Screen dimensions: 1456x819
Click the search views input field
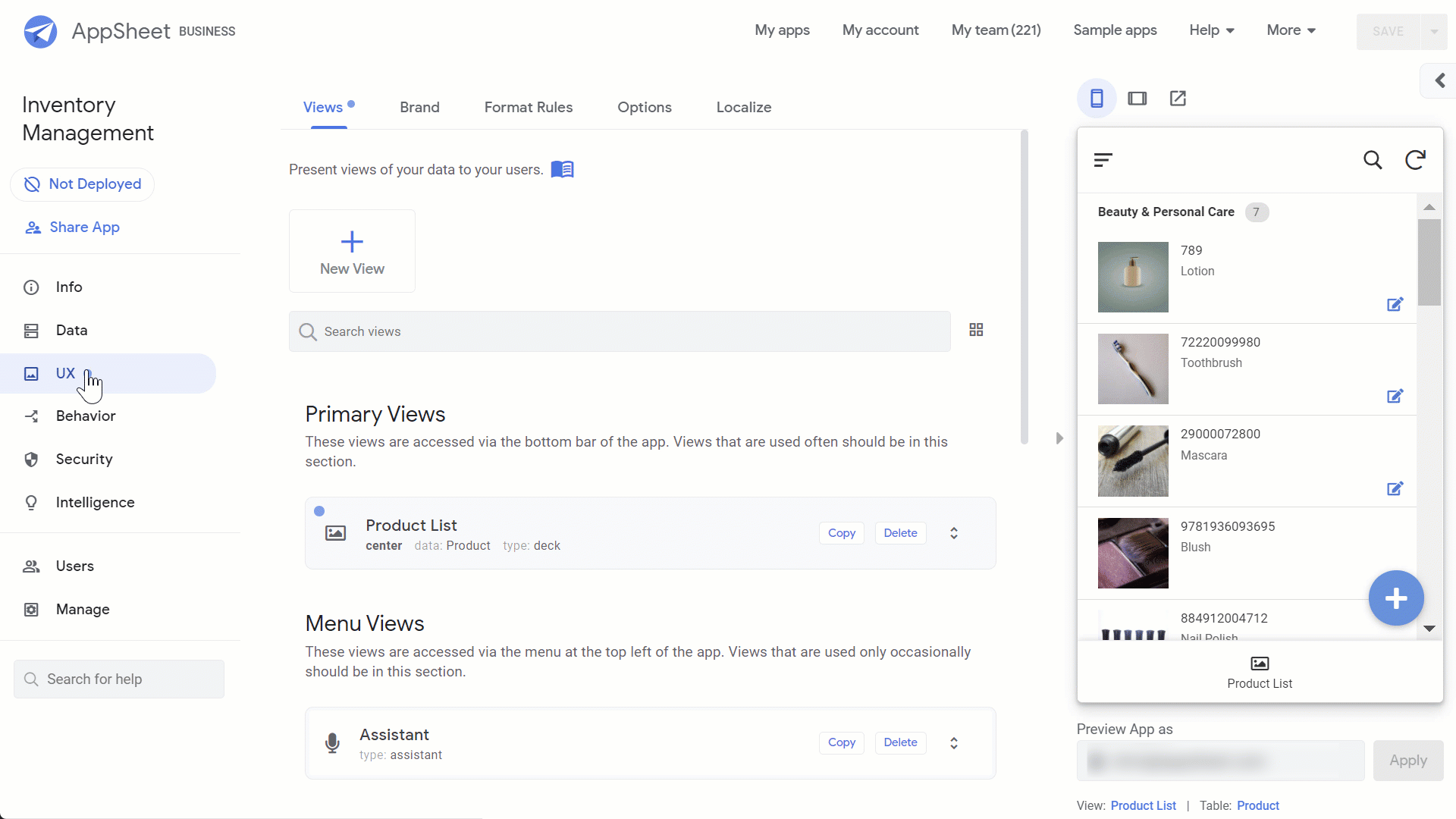(x=620, y=331)
